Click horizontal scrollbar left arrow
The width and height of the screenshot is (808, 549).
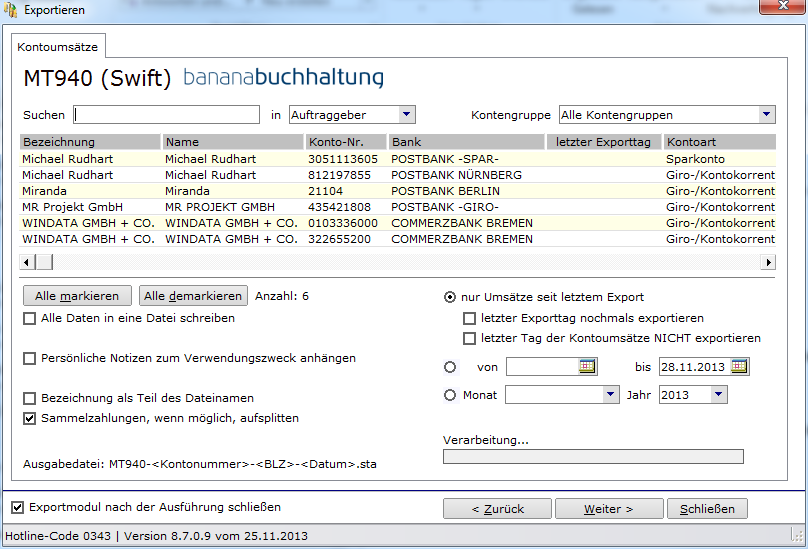[27, 262]
